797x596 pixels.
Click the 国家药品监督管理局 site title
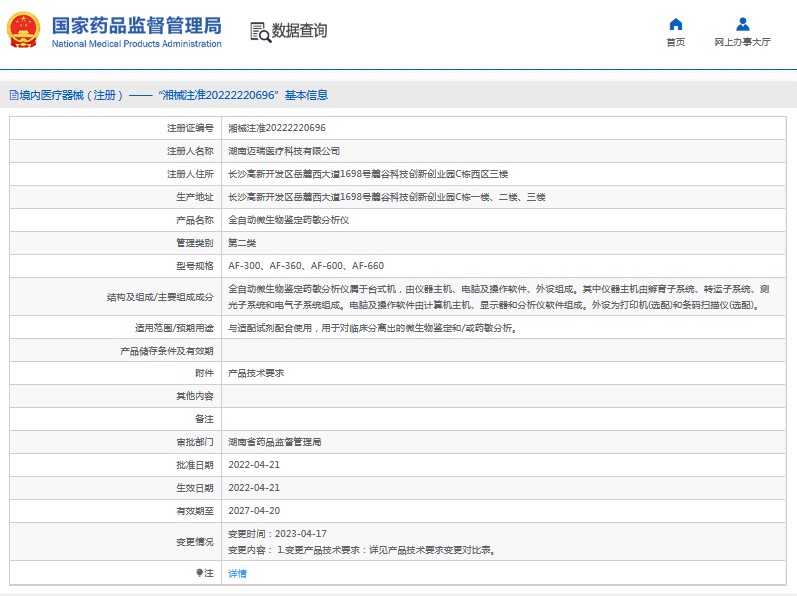click(136, 25)
